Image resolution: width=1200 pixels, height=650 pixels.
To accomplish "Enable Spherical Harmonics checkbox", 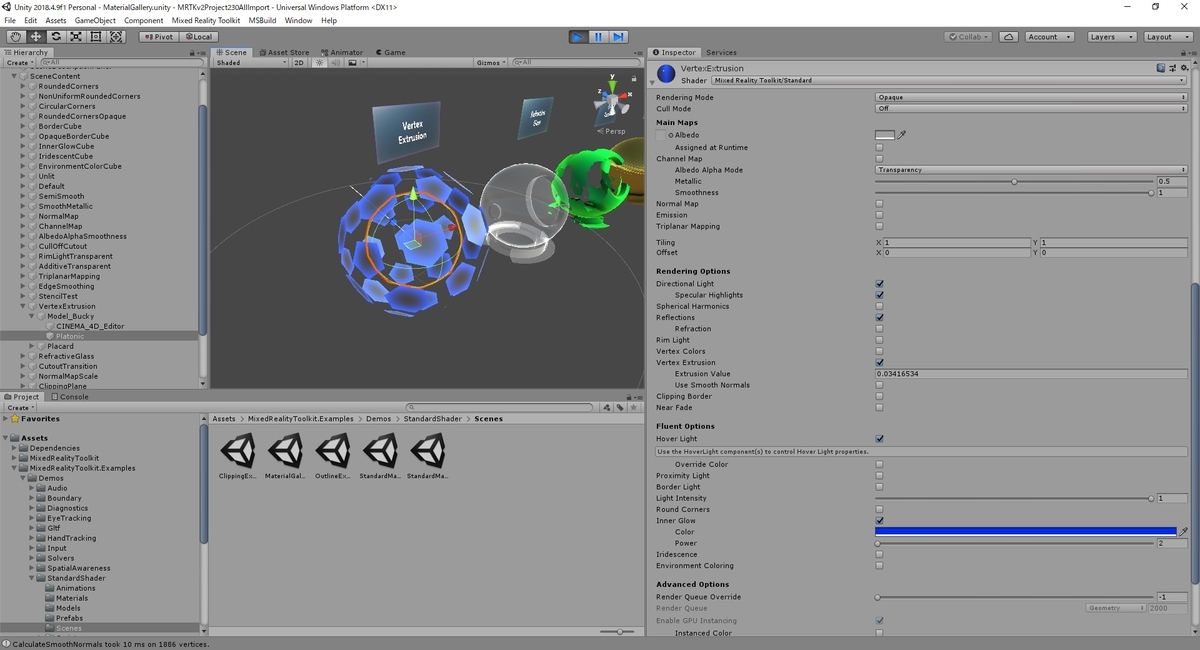I will [x=879, y=306].
